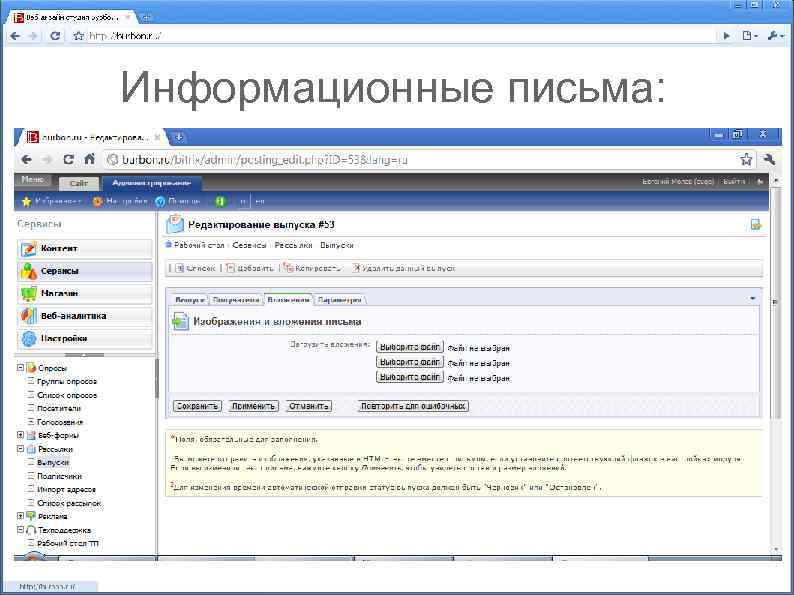Switch to the Выпуск tab

click(189, 300)
